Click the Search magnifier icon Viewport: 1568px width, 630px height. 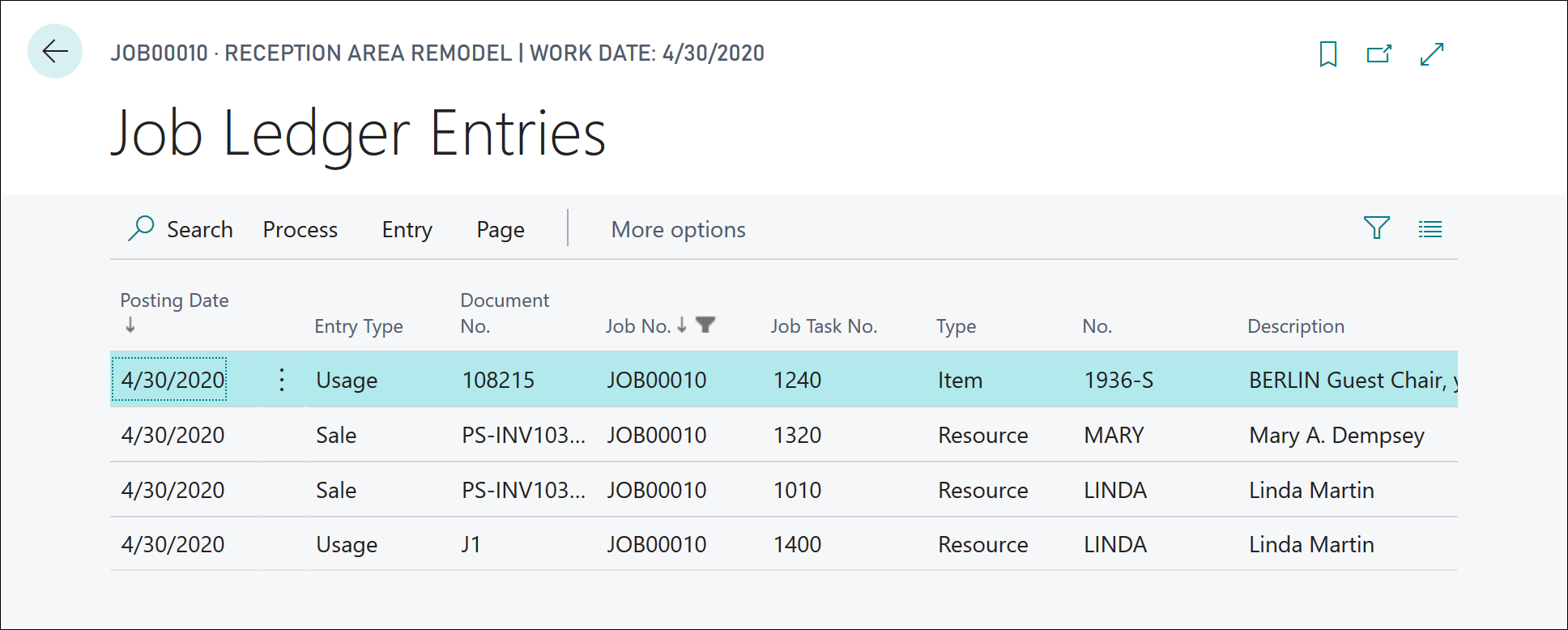click(x=141, y=228)
